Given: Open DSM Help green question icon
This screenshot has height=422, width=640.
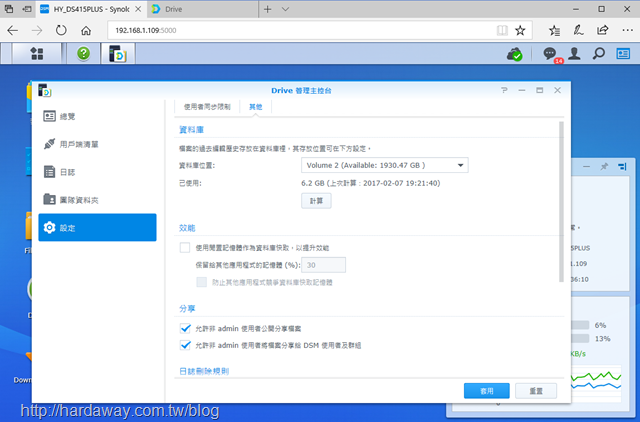Looking at the screenshot, I should (83, 53).
